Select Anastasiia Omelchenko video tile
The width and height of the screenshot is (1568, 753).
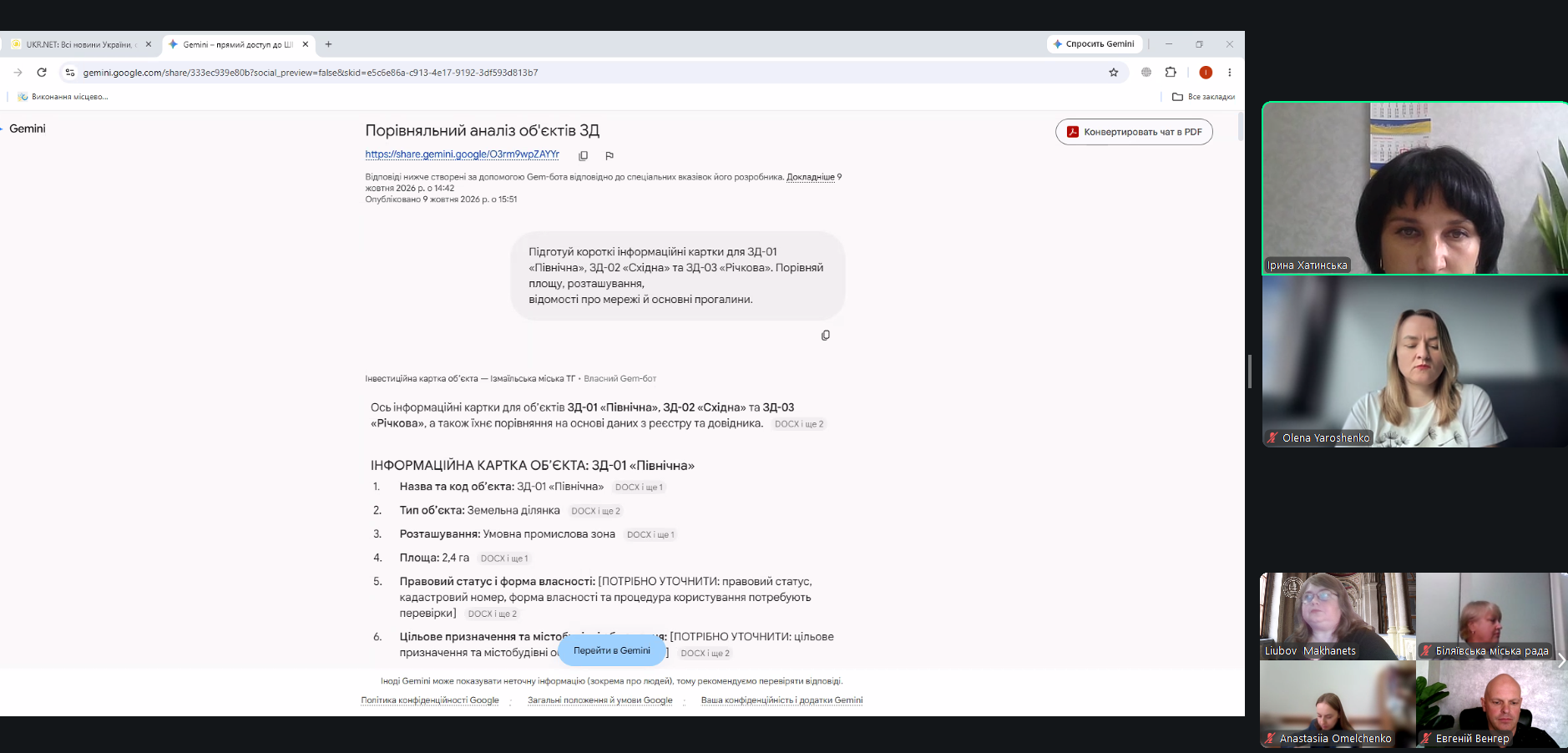click(x=1338, y=705)
